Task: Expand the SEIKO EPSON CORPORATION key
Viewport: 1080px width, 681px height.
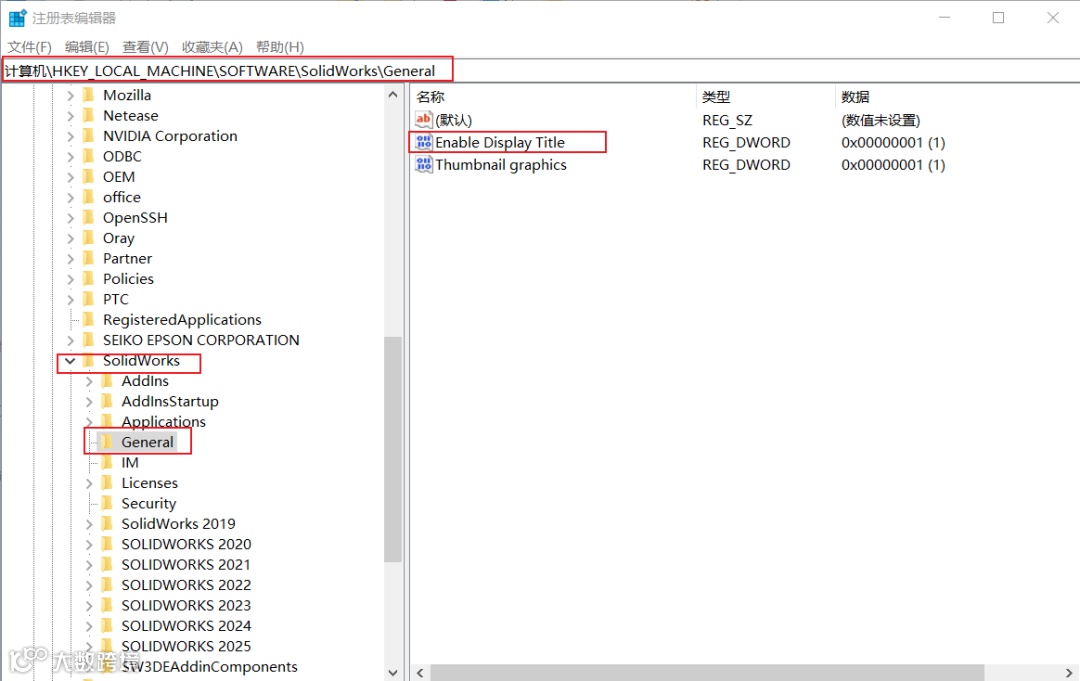Action: pos(70,340)
